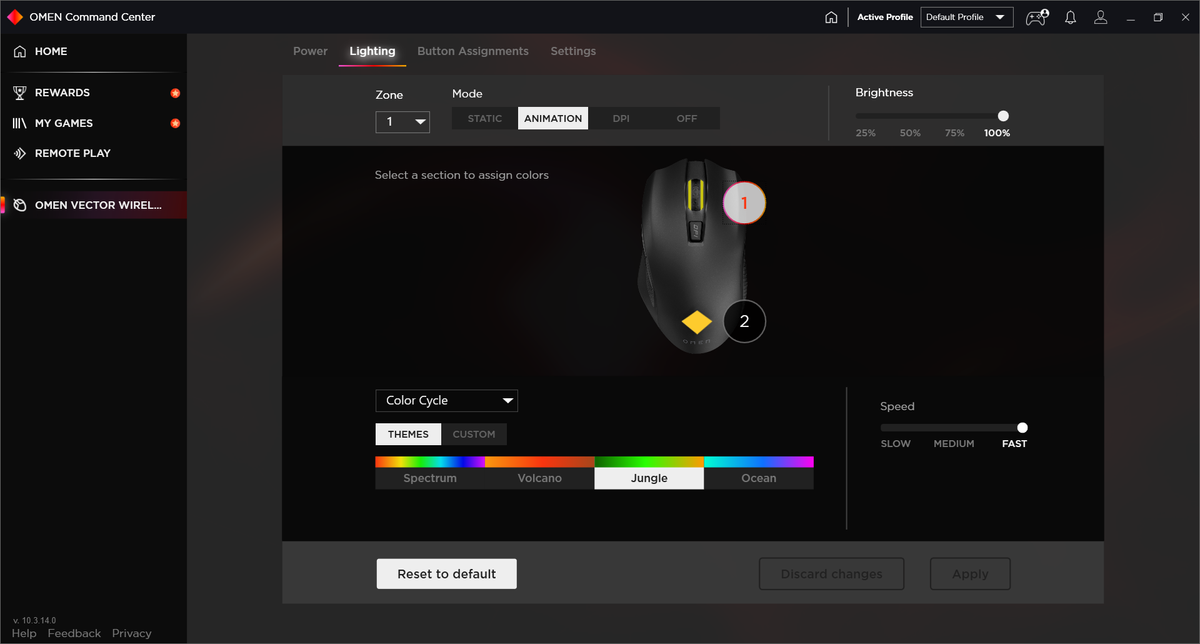Viewport: 1200px width, 644px height.
Task: Switch to the Lighting tab
Action: [x=372, y=51]
